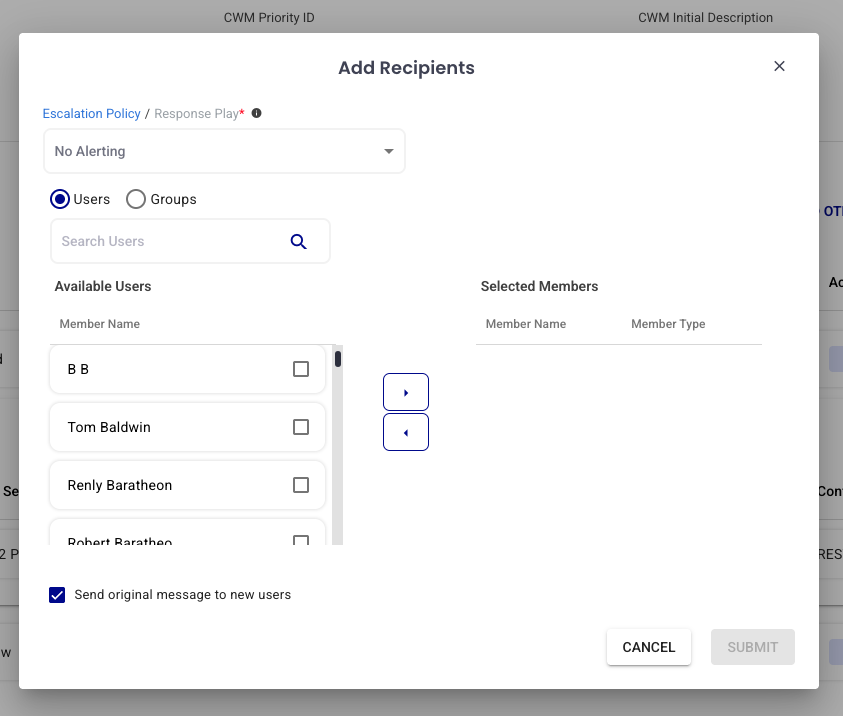Click CWM Initial Description header in background
Screen dimensions: 843x716
coord(705,18)
